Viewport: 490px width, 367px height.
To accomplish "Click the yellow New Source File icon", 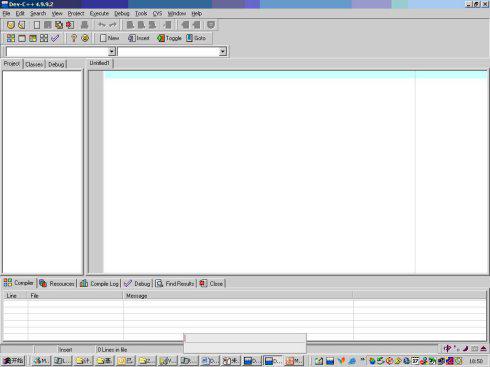I will point(11,25).
